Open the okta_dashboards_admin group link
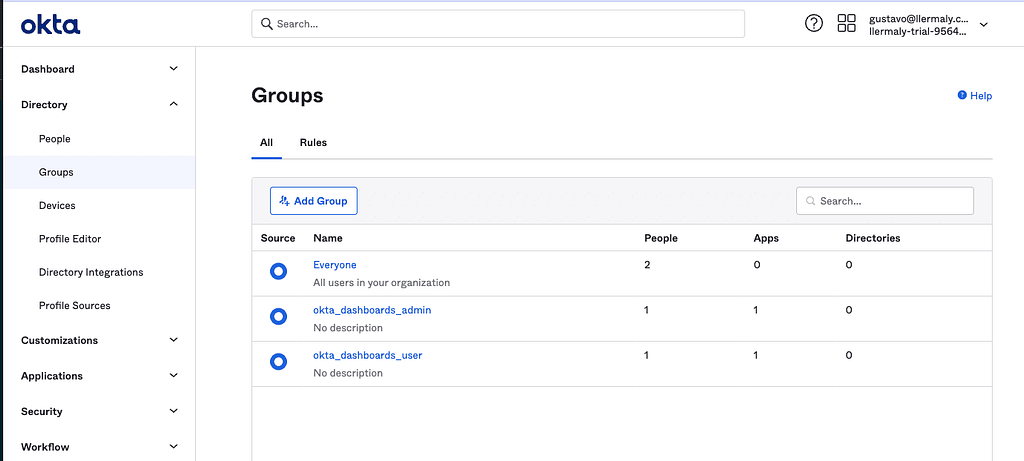This screenshot has height=461, width=1024. coord(372,310)
